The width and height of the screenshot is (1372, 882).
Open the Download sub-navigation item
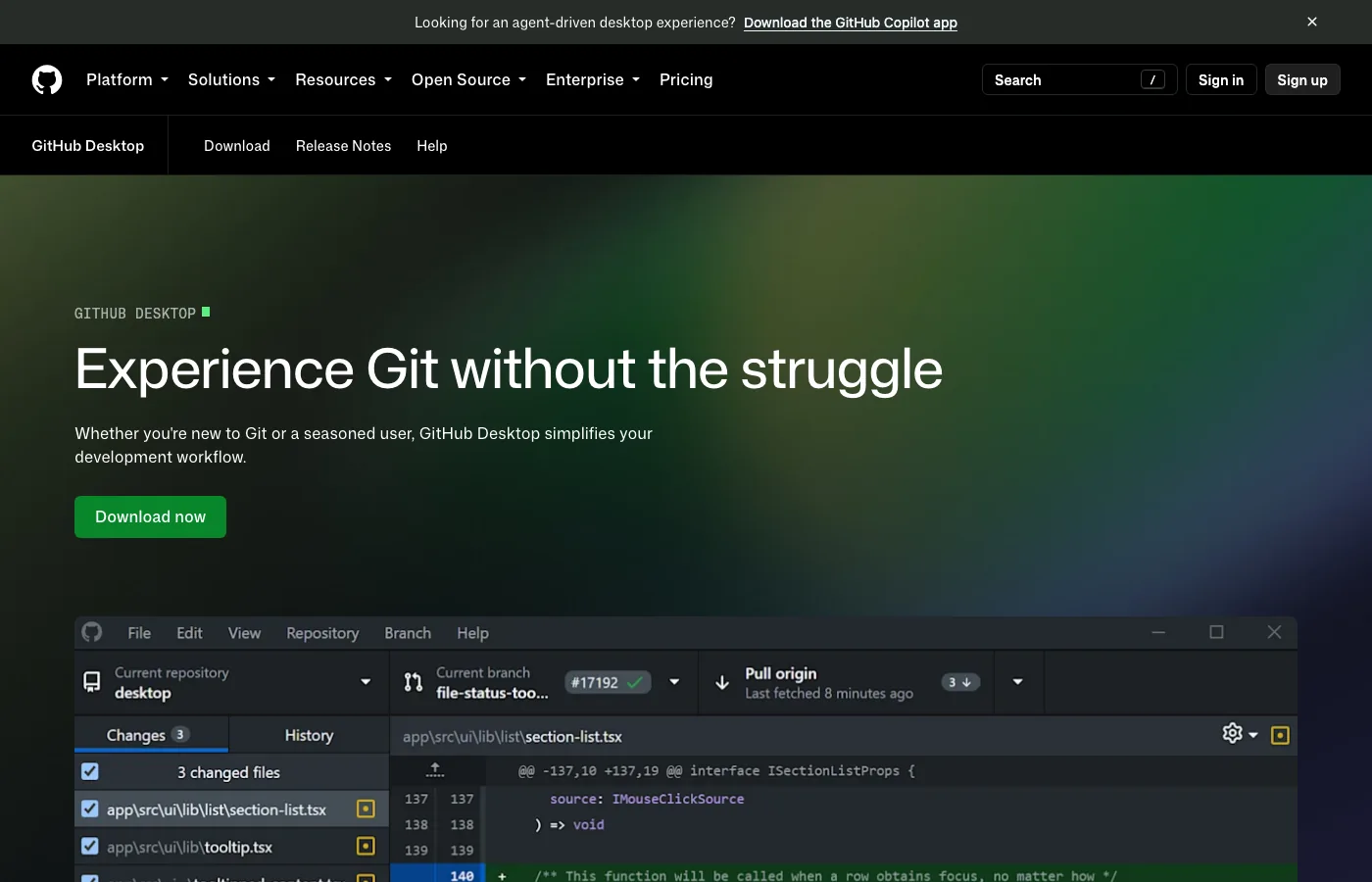pyautogui.click(x=237, y=145)
